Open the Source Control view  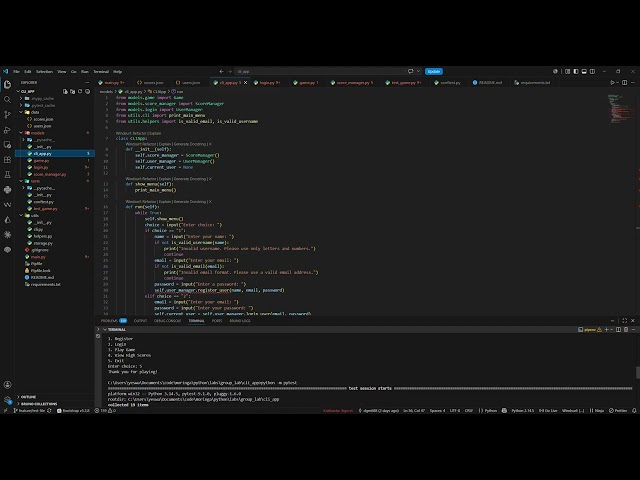coord(7,115)
